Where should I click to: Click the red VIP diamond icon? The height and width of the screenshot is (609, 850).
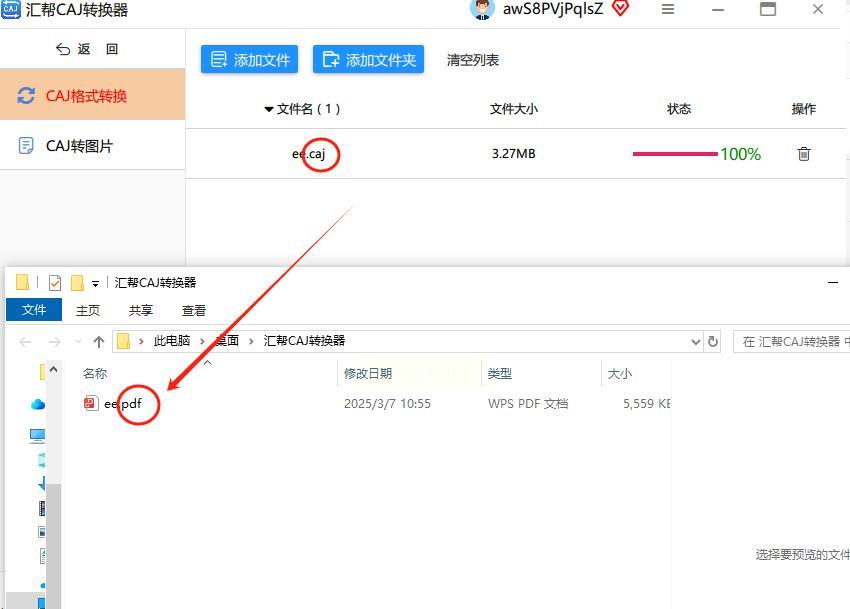620,8
